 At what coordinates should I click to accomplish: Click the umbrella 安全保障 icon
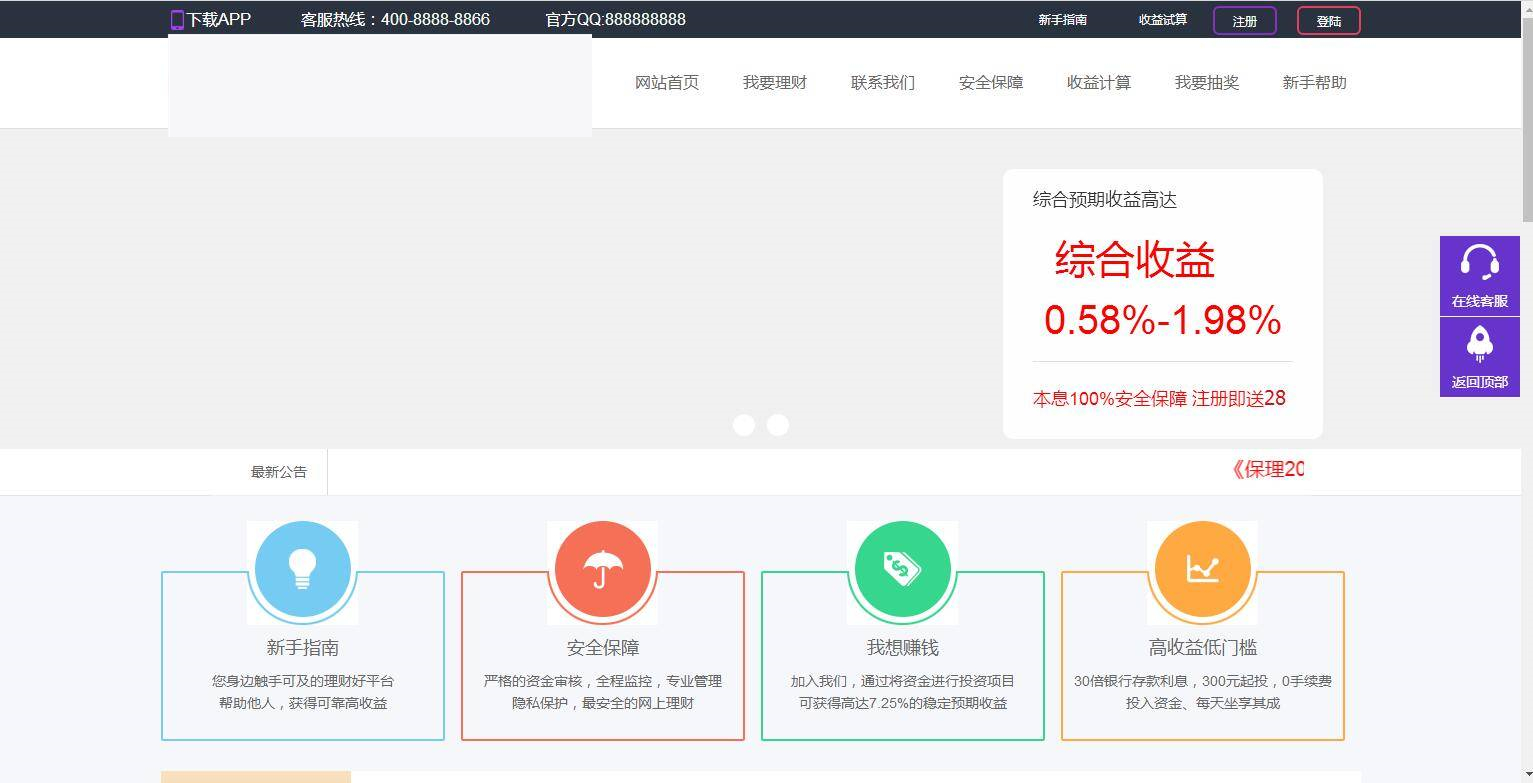pyautogui.click(x=602, y=569)
